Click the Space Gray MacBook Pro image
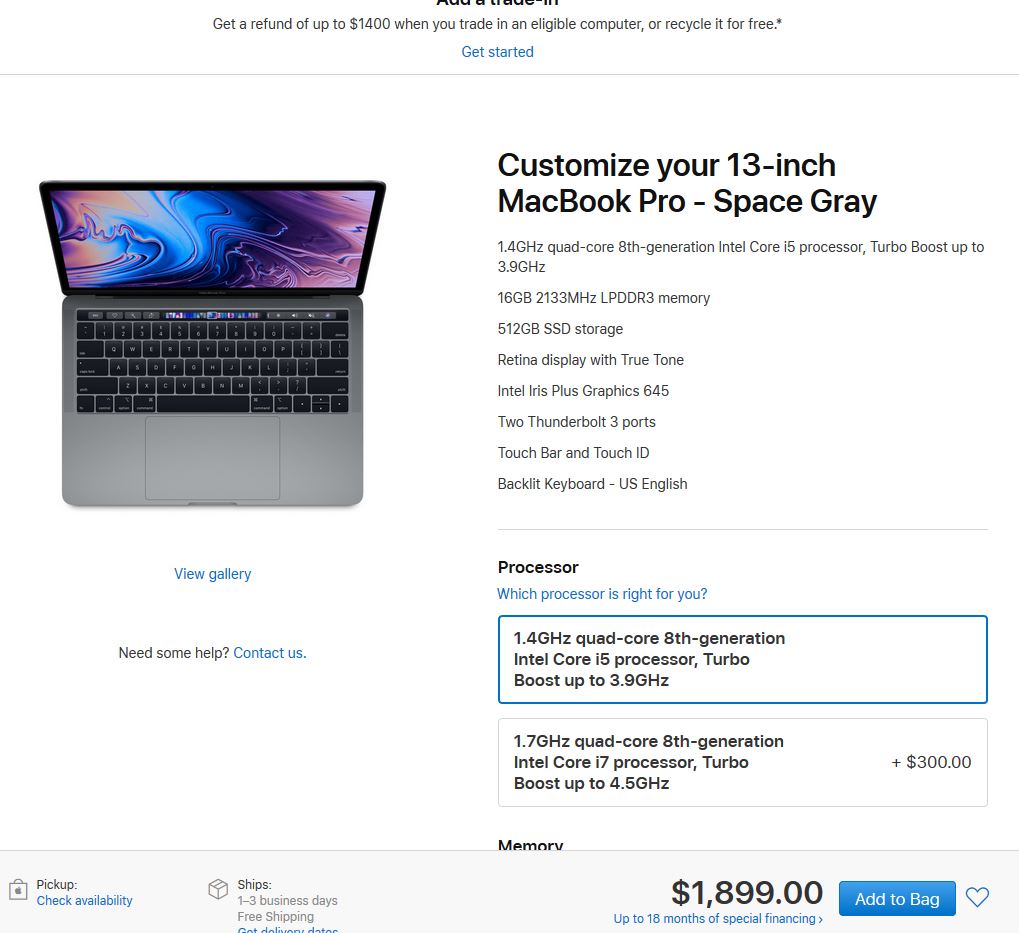 coord(213,344)
